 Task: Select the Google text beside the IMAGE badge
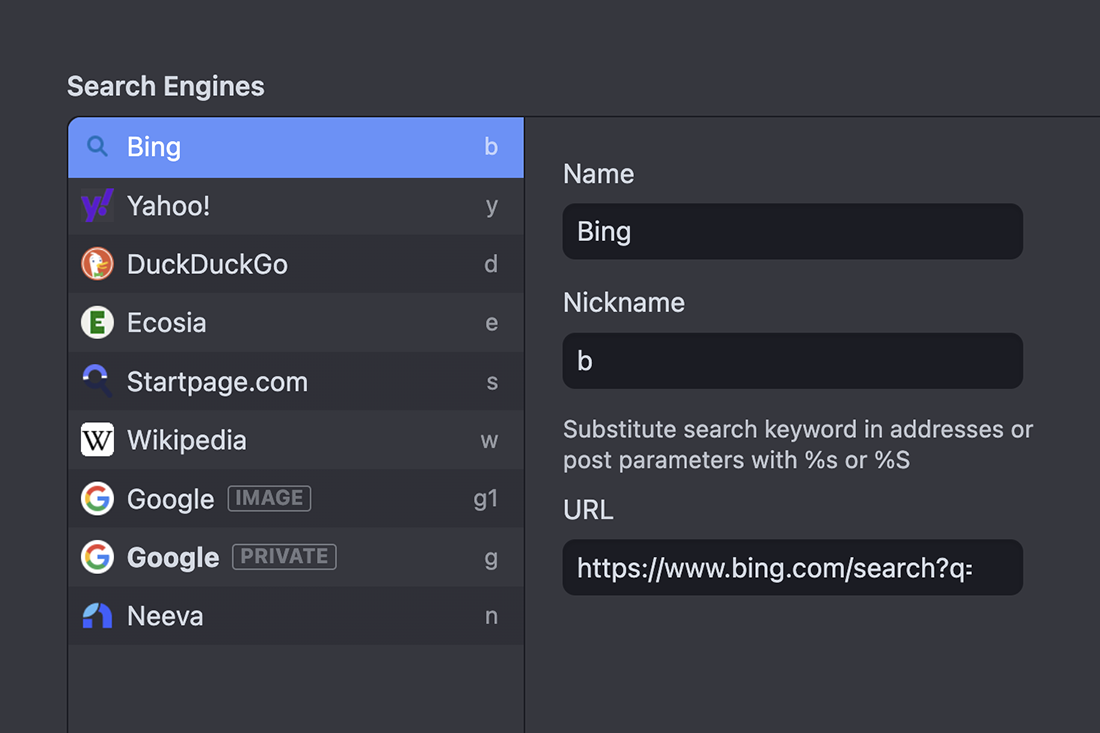pos(170,499)
